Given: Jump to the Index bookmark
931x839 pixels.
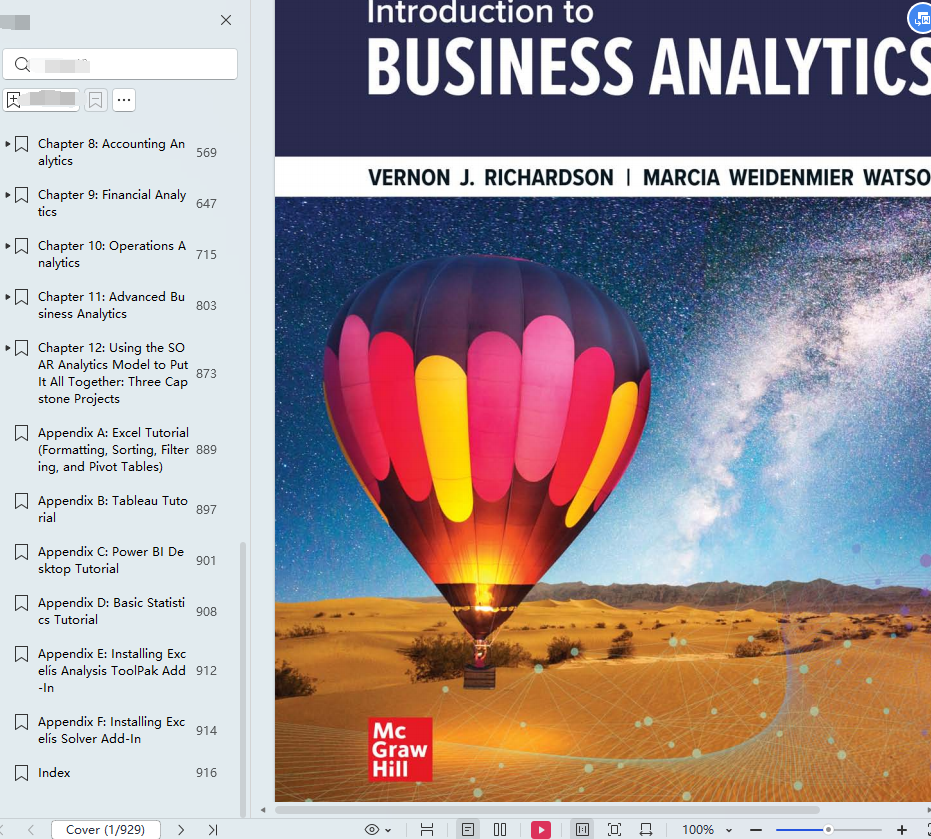Looking at the screenshot, I should tap(54, 773).
